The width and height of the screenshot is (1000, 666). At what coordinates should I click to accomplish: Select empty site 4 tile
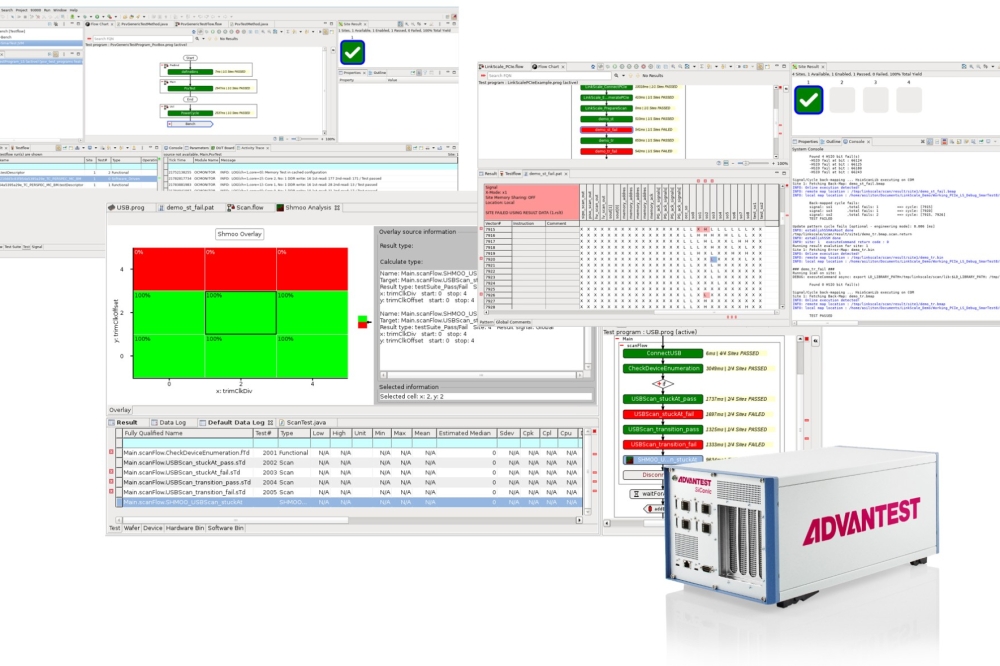909,100
